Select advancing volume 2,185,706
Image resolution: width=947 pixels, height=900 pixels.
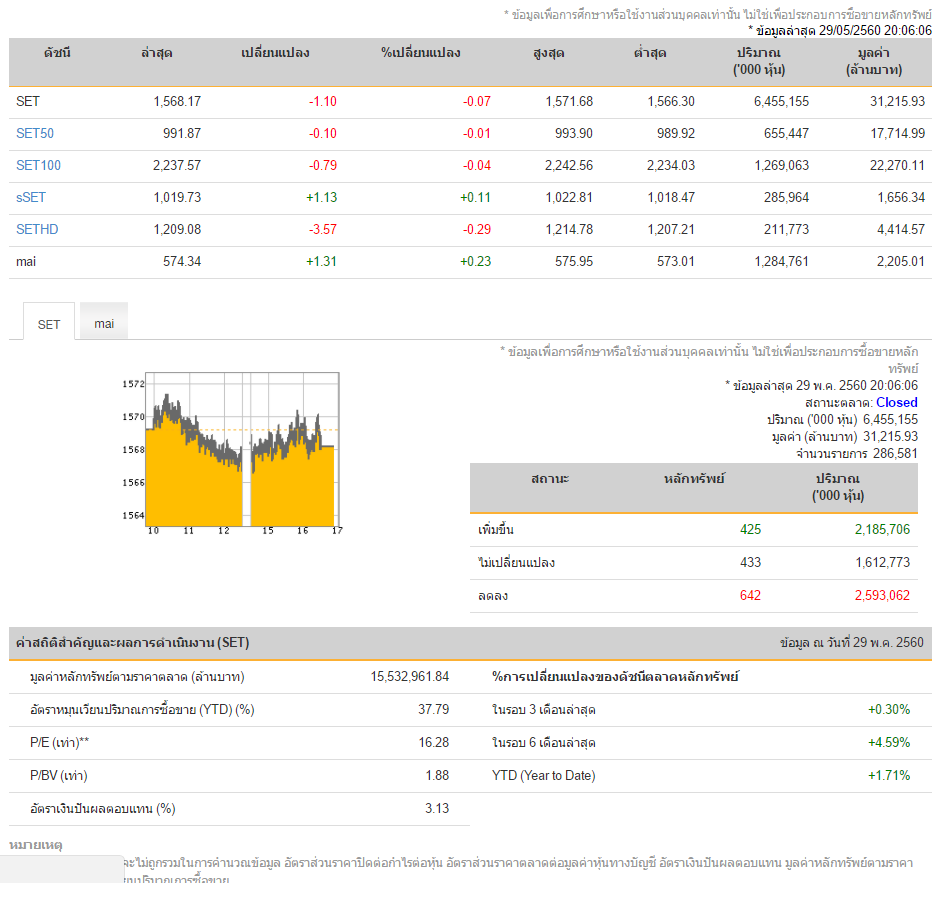click(882, 530)
